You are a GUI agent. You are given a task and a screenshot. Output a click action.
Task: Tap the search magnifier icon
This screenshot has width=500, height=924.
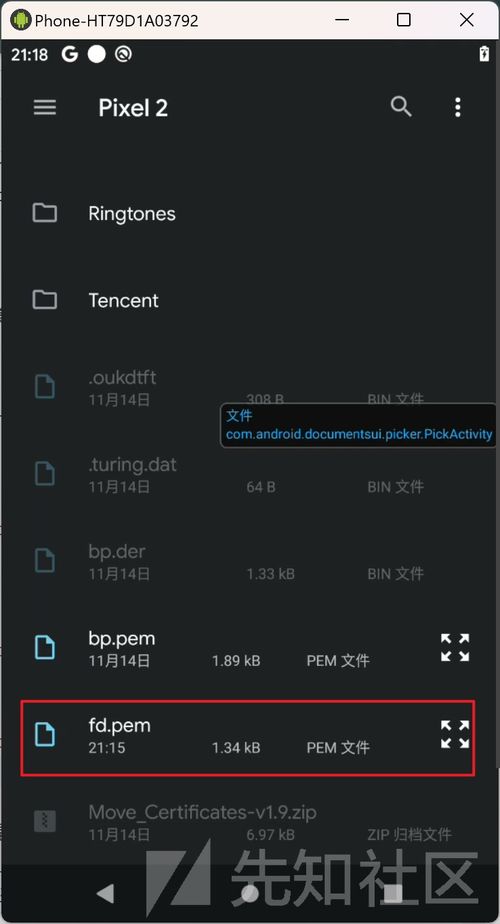click(x=401, y=107)
